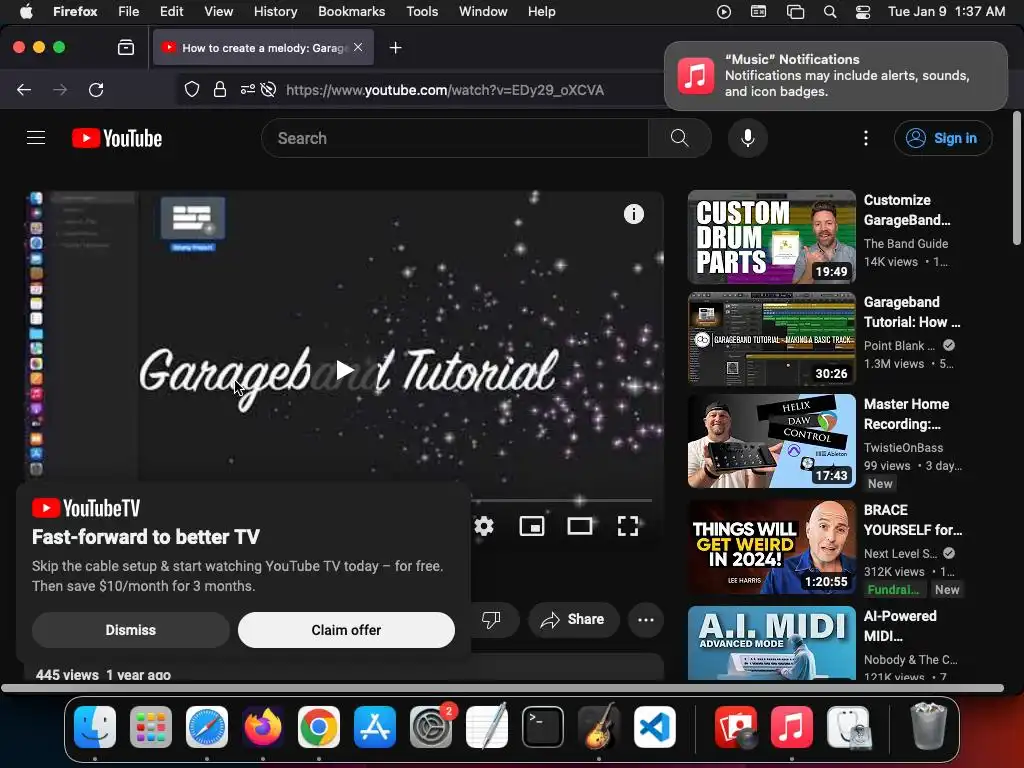Claim the YouTube TV offer
This screenshot has width=1024, height=768.
[346, 630]
